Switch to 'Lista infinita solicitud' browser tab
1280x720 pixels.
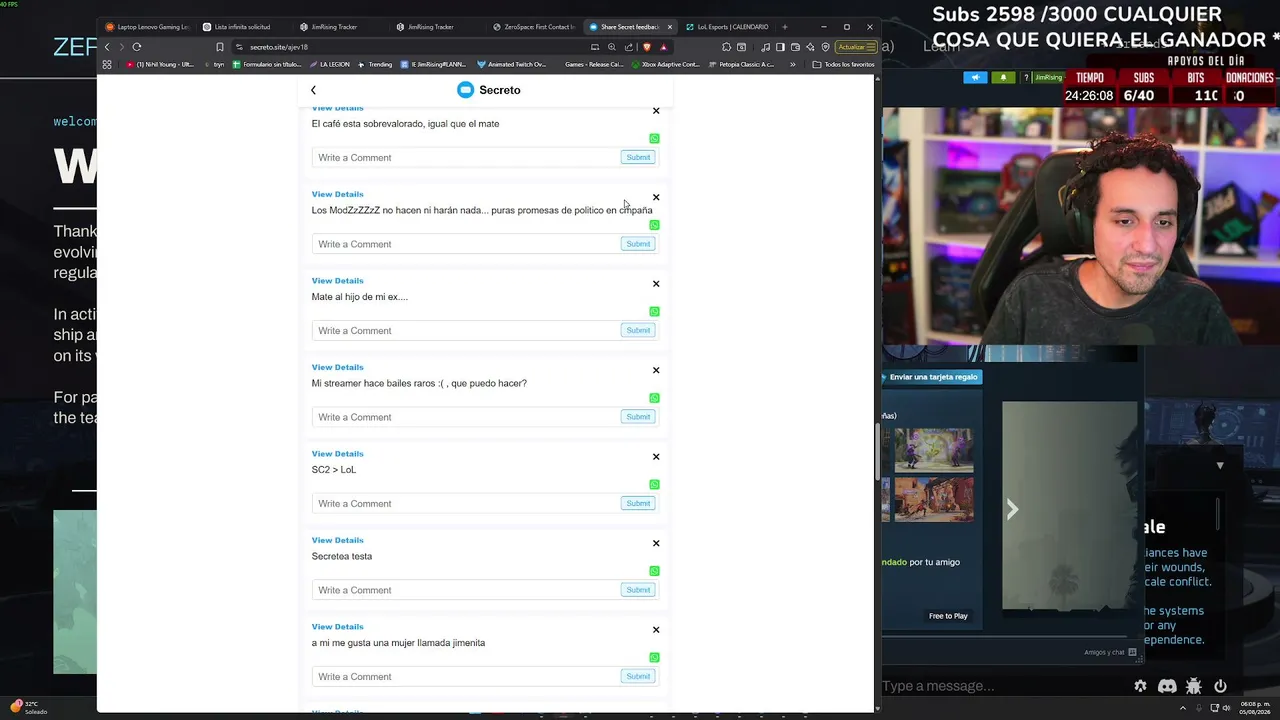point(244,27)
